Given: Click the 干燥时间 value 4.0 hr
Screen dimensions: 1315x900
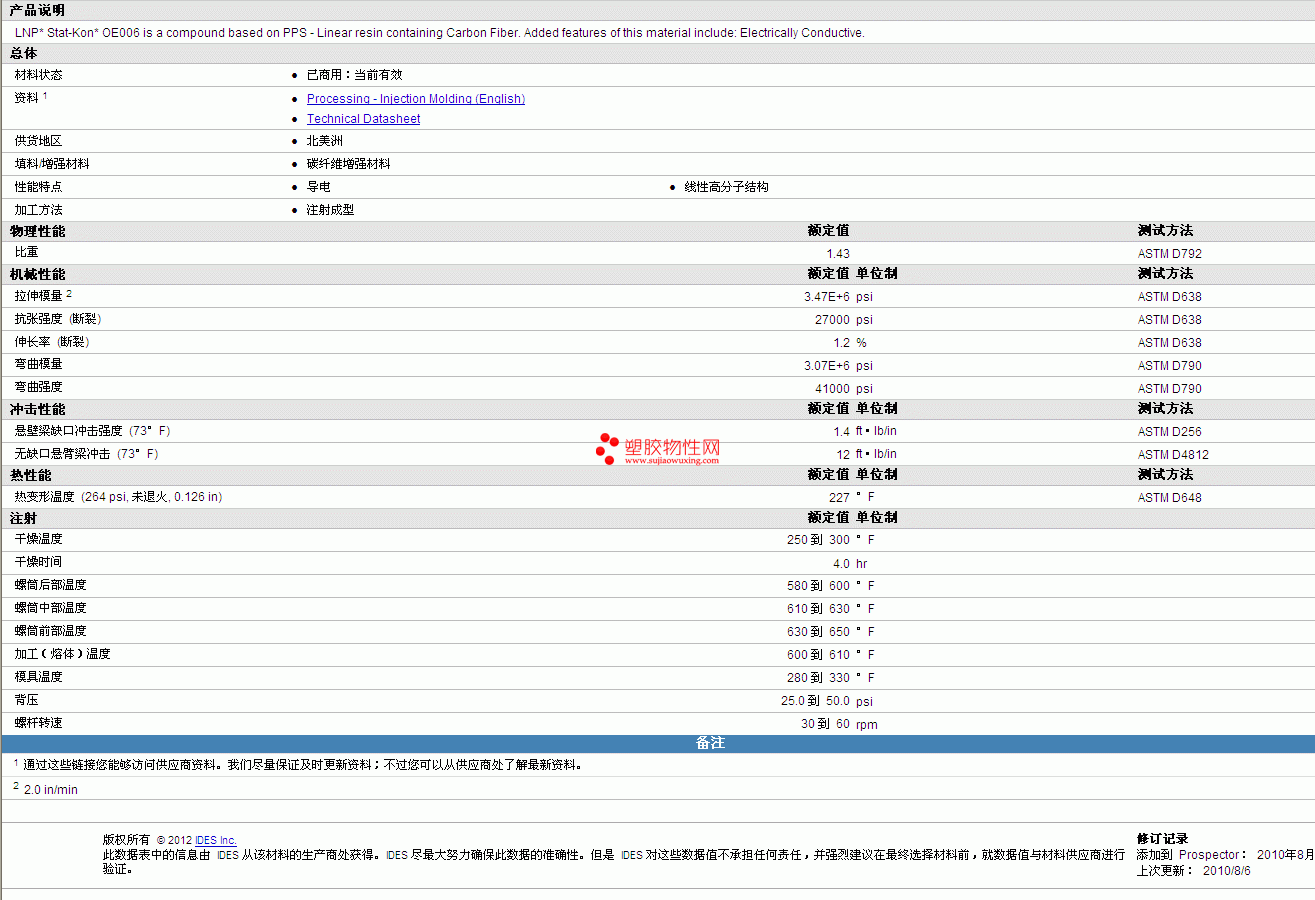Looking at the screenshot, I should pos(850,564).
